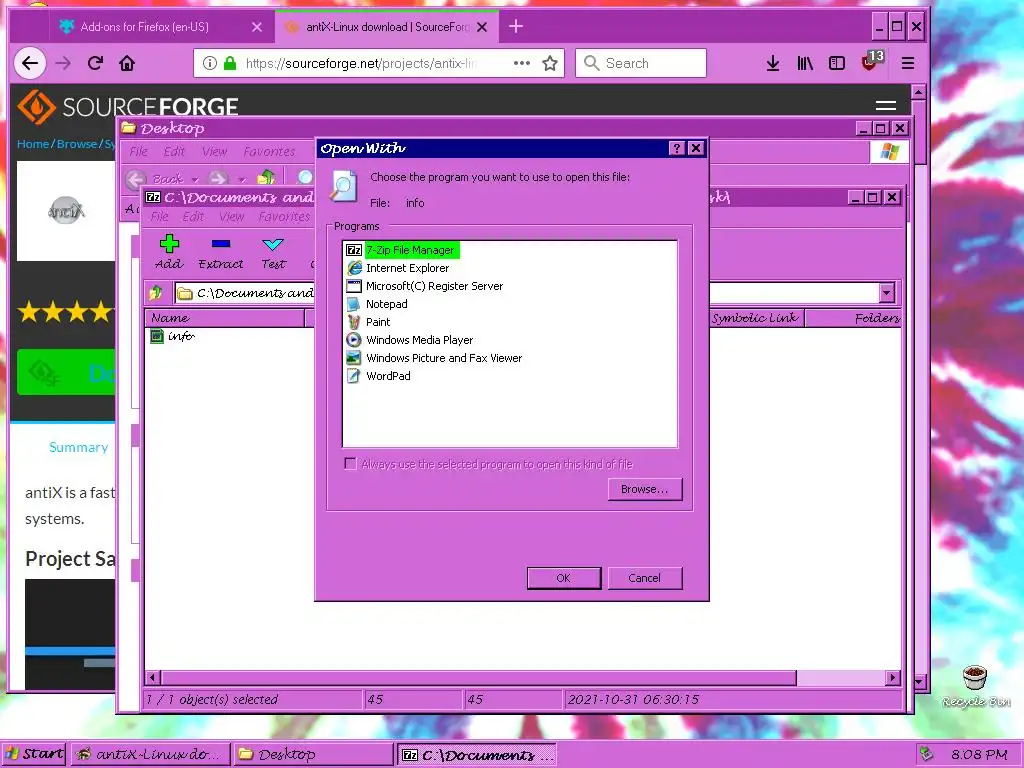Confirm with the OK button

(x=564, y=578)
